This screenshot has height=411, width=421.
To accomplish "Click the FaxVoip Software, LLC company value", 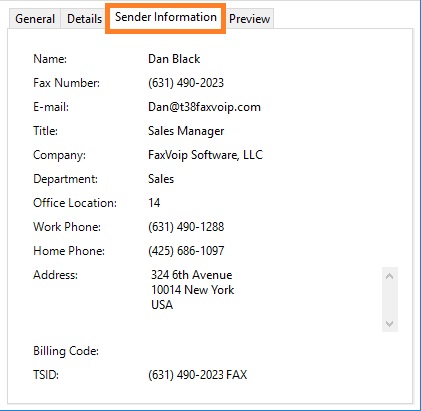I will [x=205, y=155].
